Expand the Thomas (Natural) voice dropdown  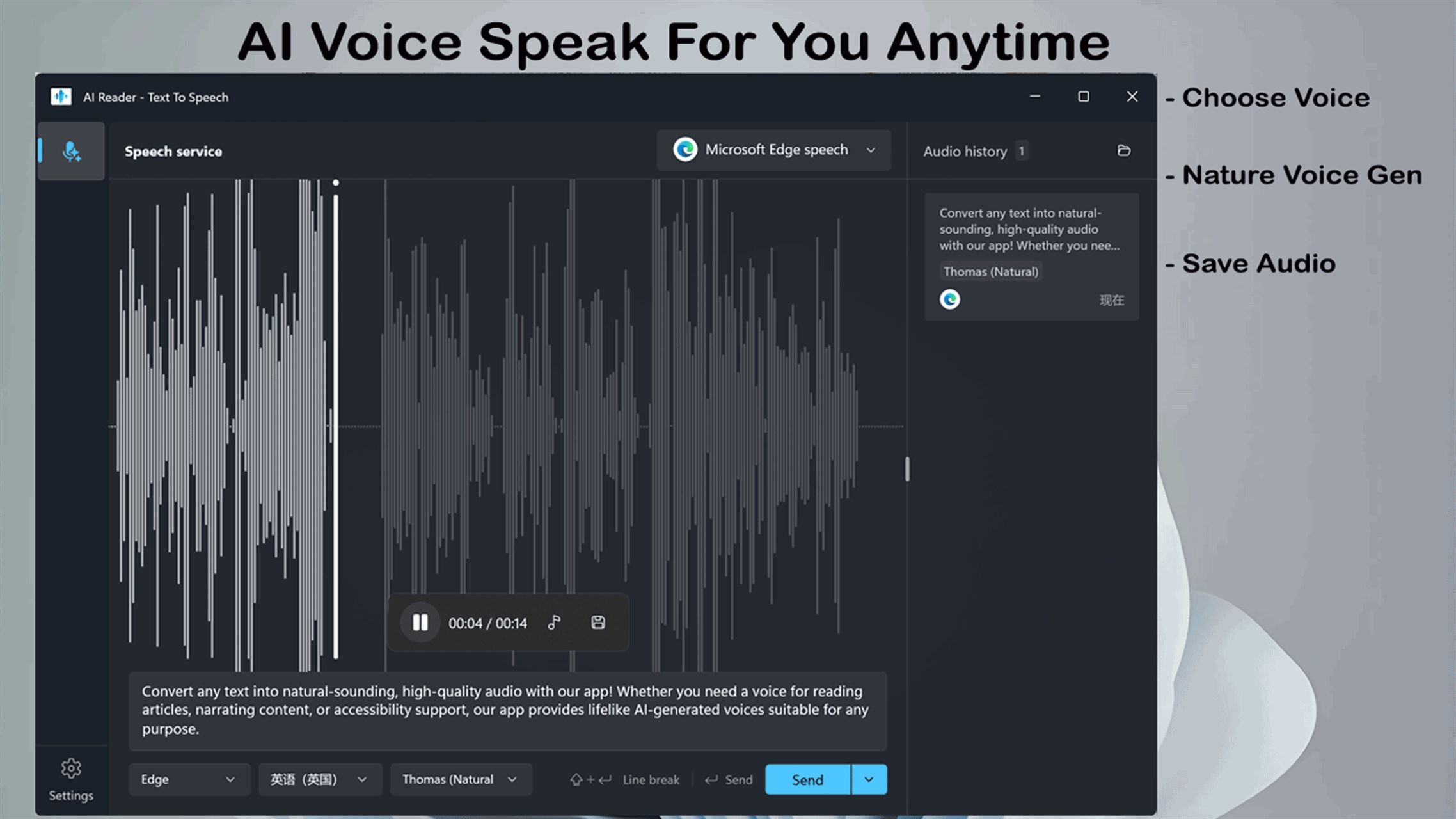[460, 779]
